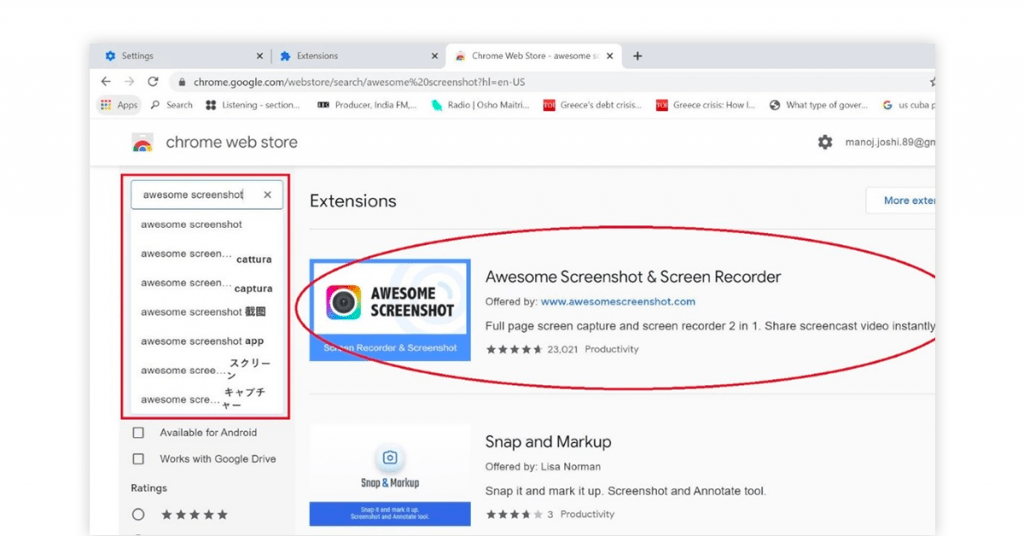The height and width of the screenshot is (536, 1024).
Task: Click the Extensions section heading
Action: tap(353, 201)
